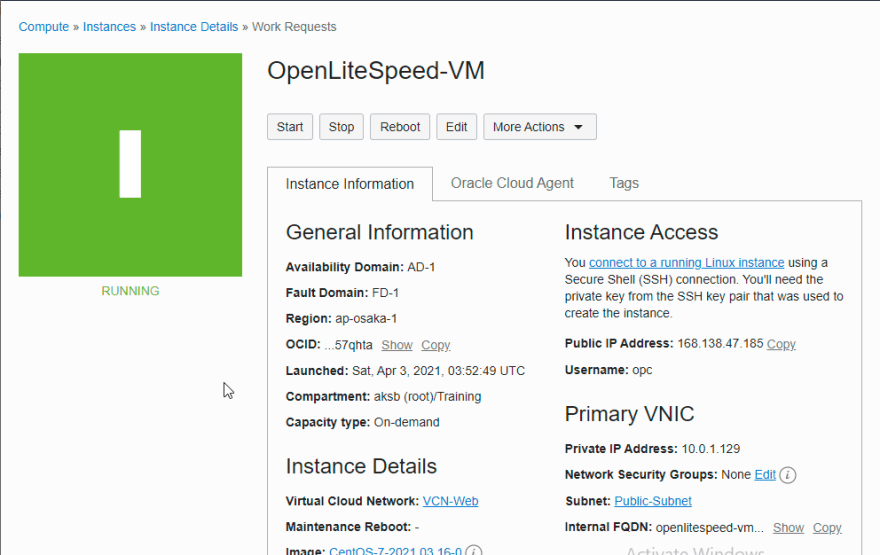Reboot the OpenLiteSpeed-VM instance
The width and height of the screenshot is (880, 555).
click(400, 127)
